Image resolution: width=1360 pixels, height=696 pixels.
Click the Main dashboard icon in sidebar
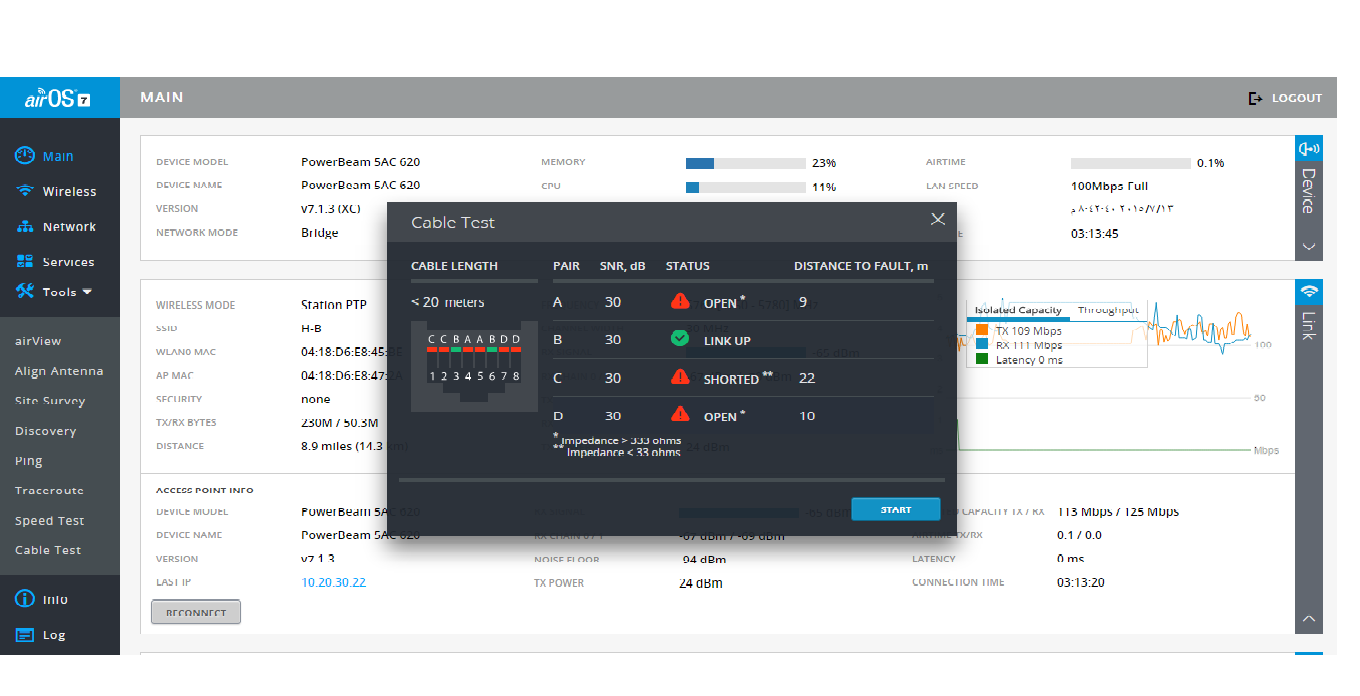[25, 156]
